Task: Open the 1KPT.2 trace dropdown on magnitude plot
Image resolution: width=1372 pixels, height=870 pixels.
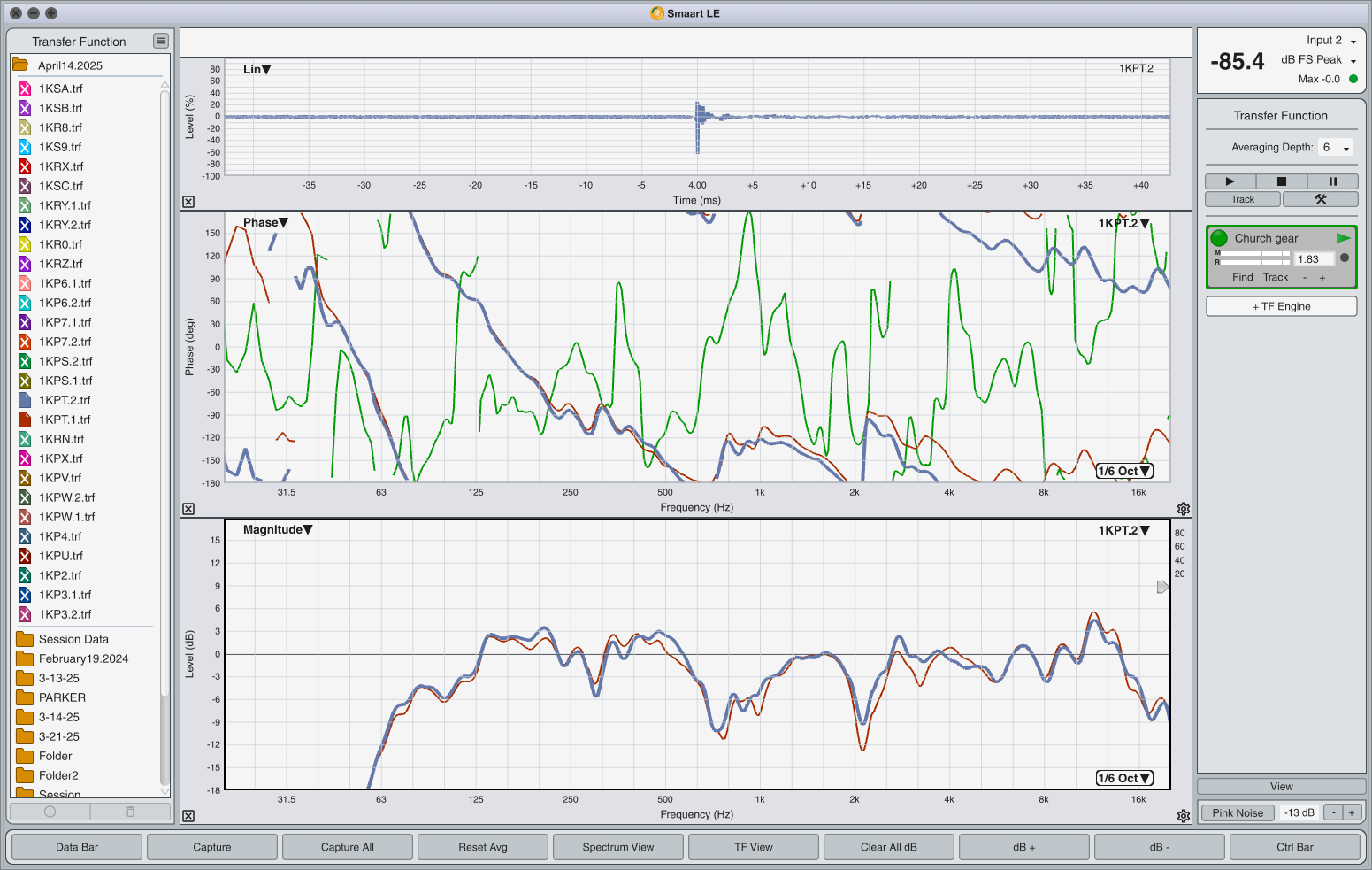Action: (x=1124, y=530)
